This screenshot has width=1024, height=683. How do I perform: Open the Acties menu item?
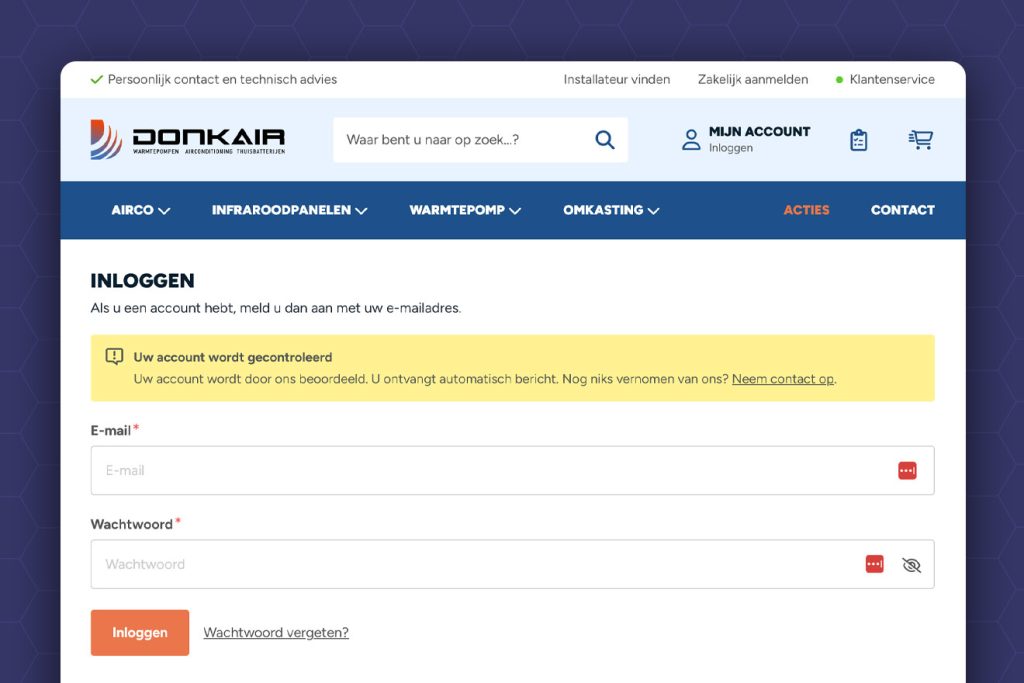pyautogui.click(x=806, y=210)
